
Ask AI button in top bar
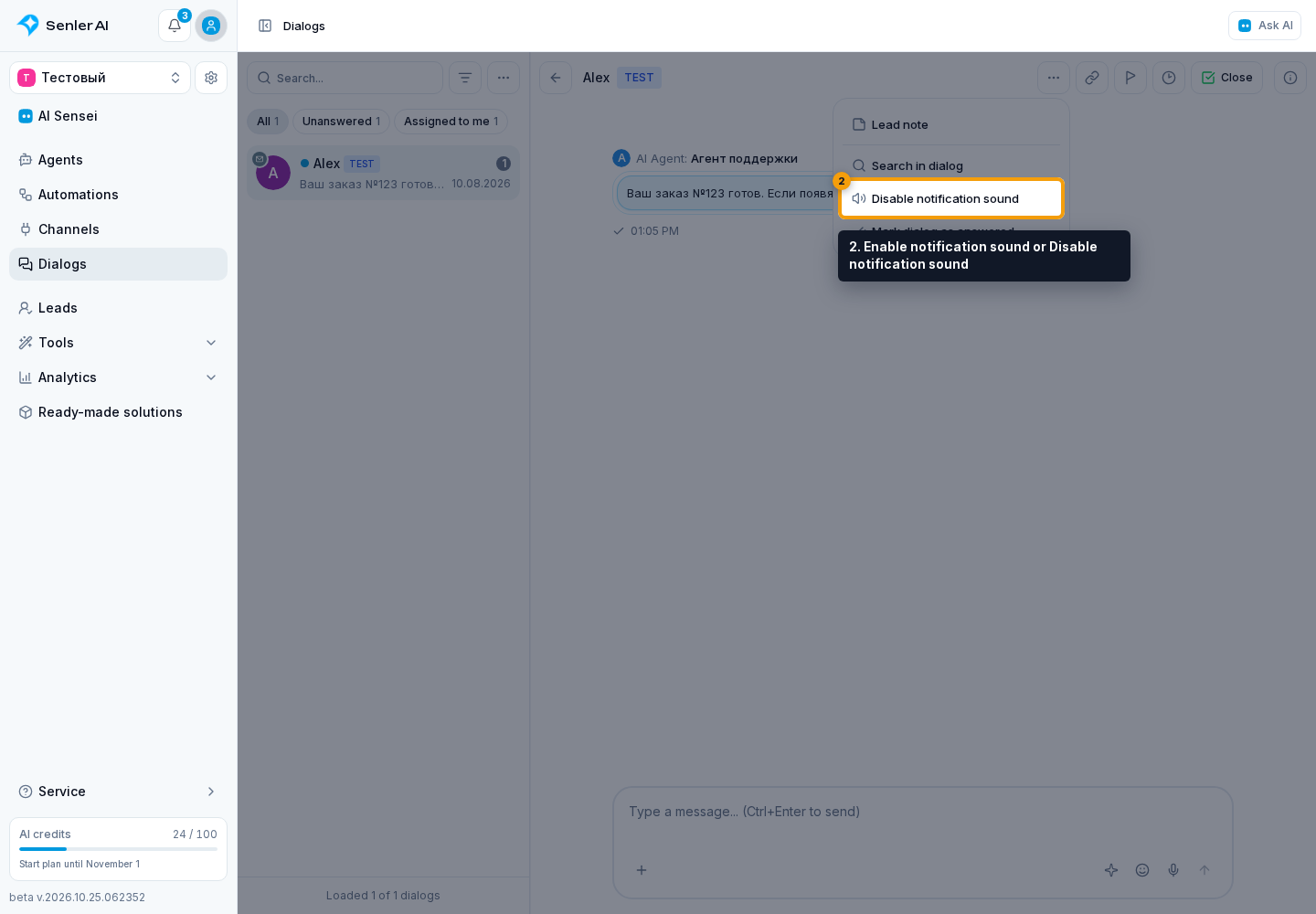[x=1265, y=26]
